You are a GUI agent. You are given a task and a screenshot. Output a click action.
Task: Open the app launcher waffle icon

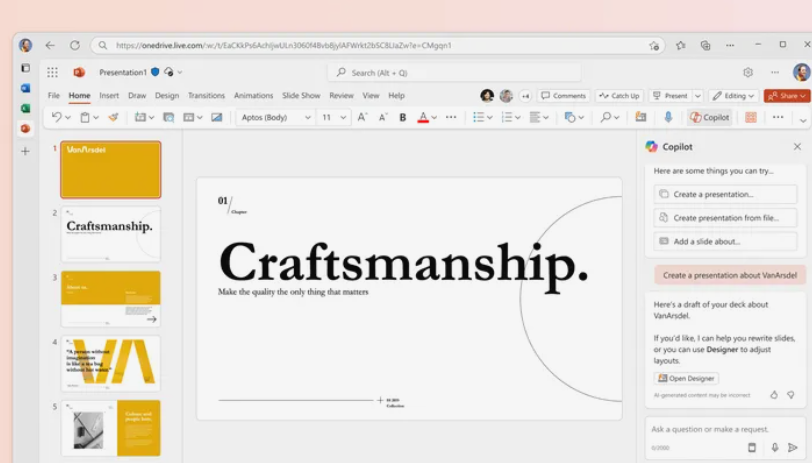pos(52,72)
